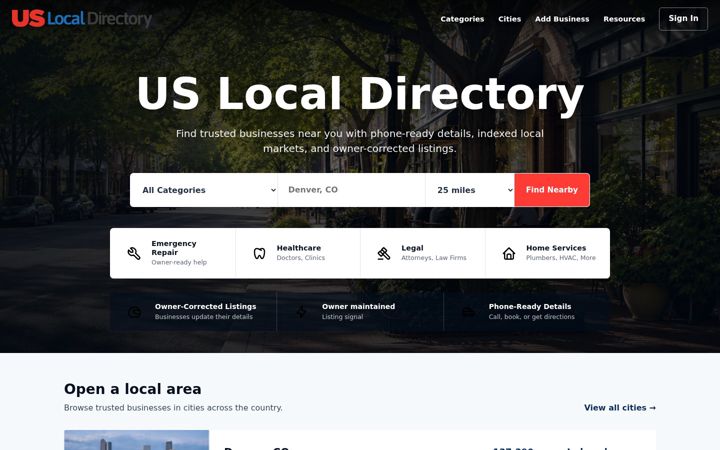
Task: Click 'Browse trusted businesses in cities' text
Action: [173, 408]
